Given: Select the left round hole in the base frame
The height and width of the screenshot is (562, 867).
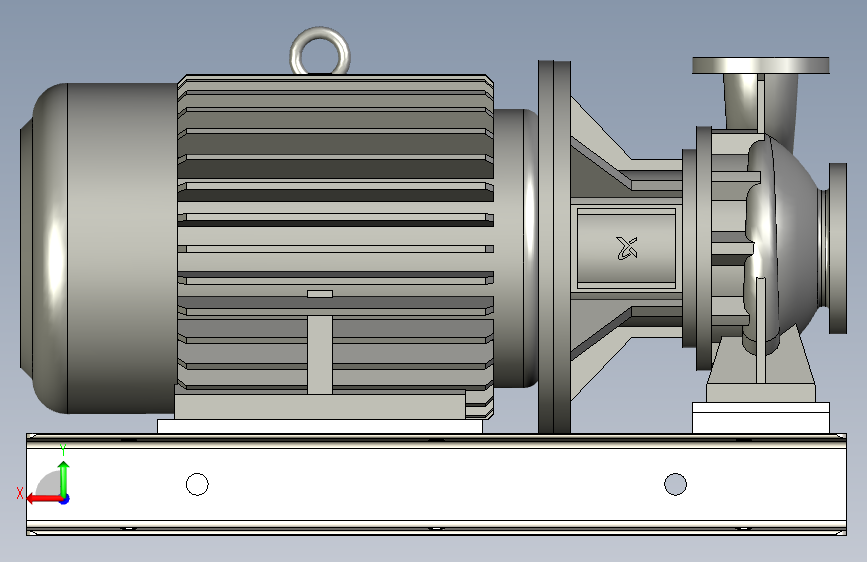Looking at the screenshot, I should [197, 485].
